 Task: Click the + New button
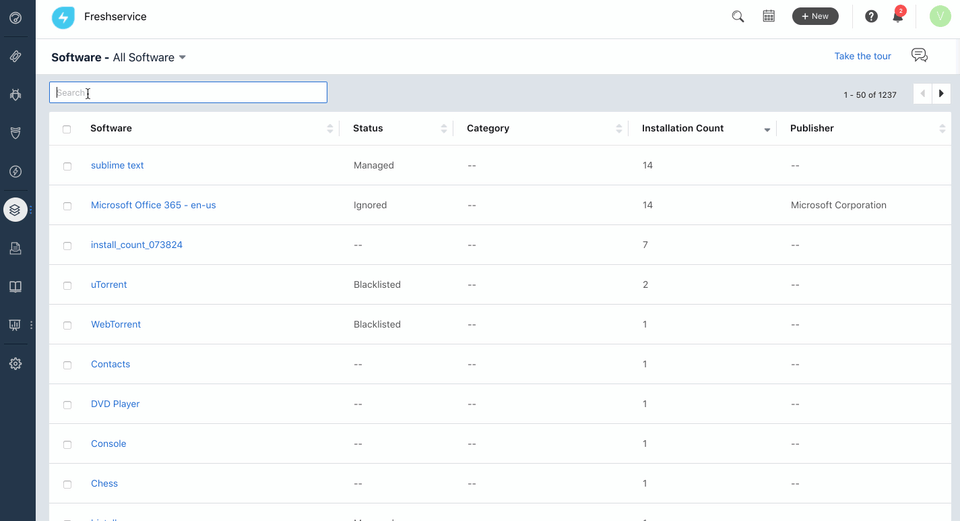[815, 16]
